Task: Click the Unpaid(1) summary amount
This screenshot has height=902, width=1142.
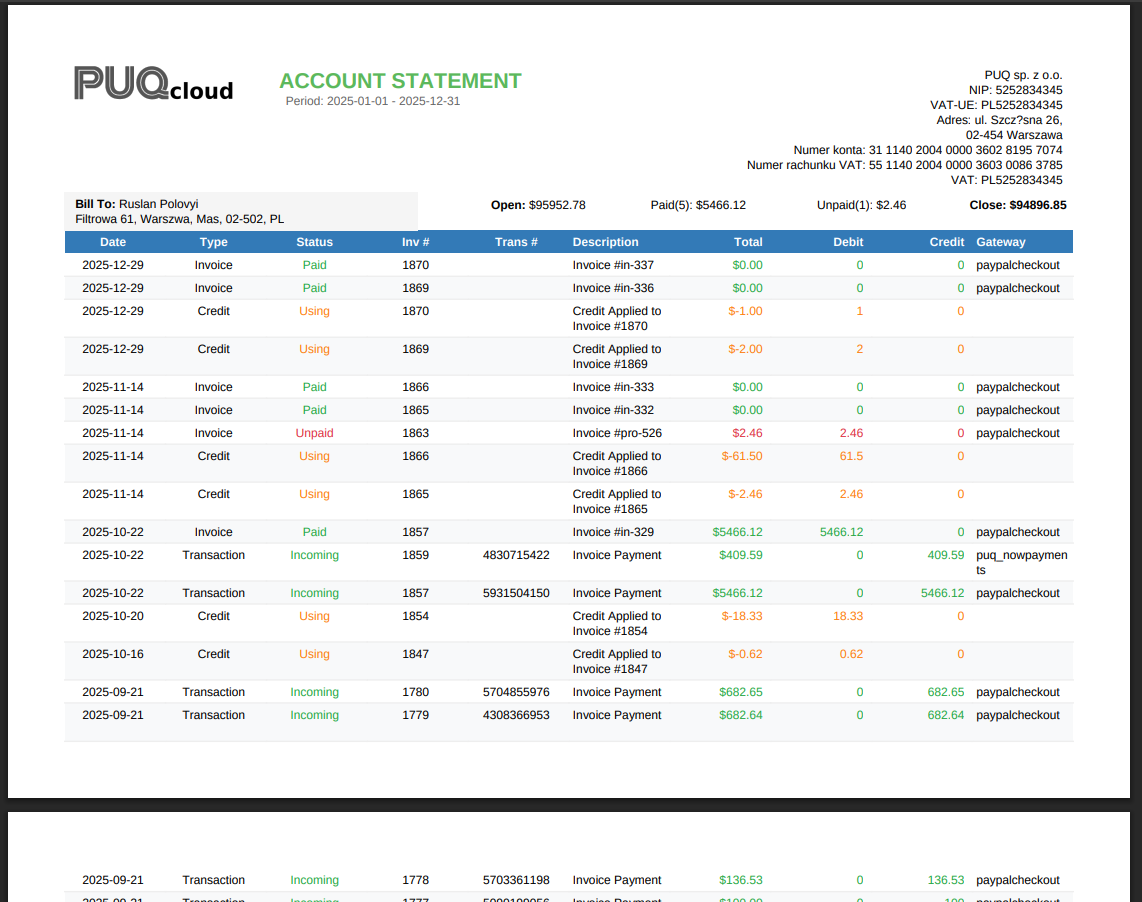Action: point(861,205)
